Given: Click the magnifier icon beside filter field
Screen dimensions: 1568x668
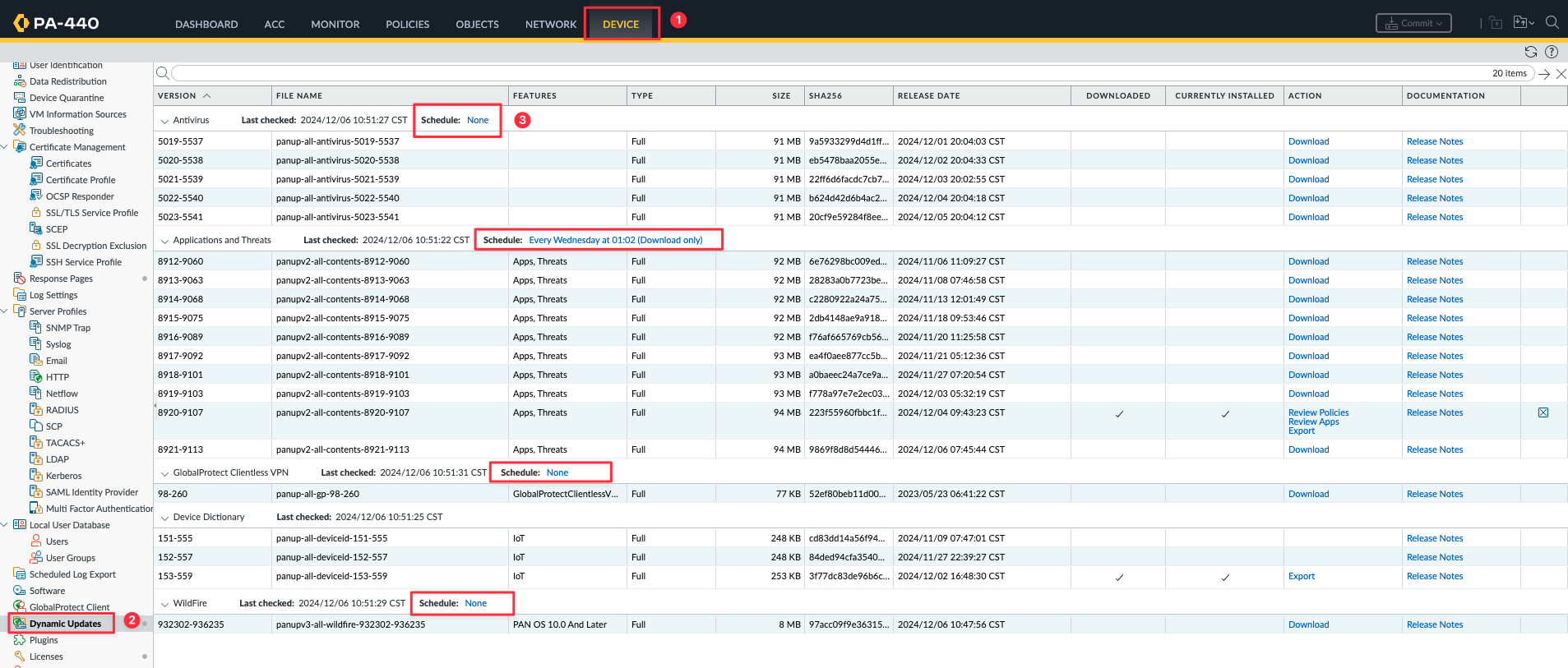Looking at the screenshot, I should point(163,73).
